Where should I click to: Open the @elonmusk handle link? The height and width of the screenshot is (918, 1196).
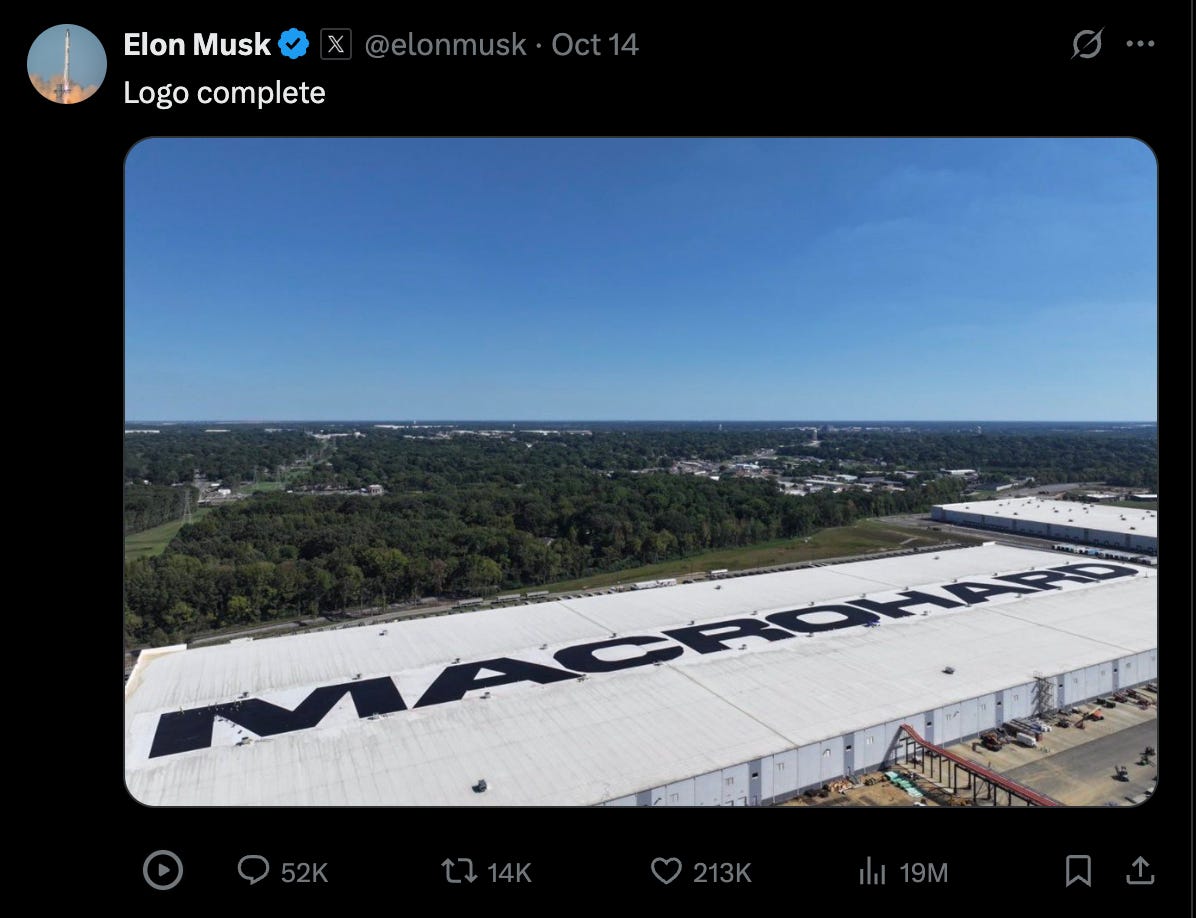coord(445,45)
